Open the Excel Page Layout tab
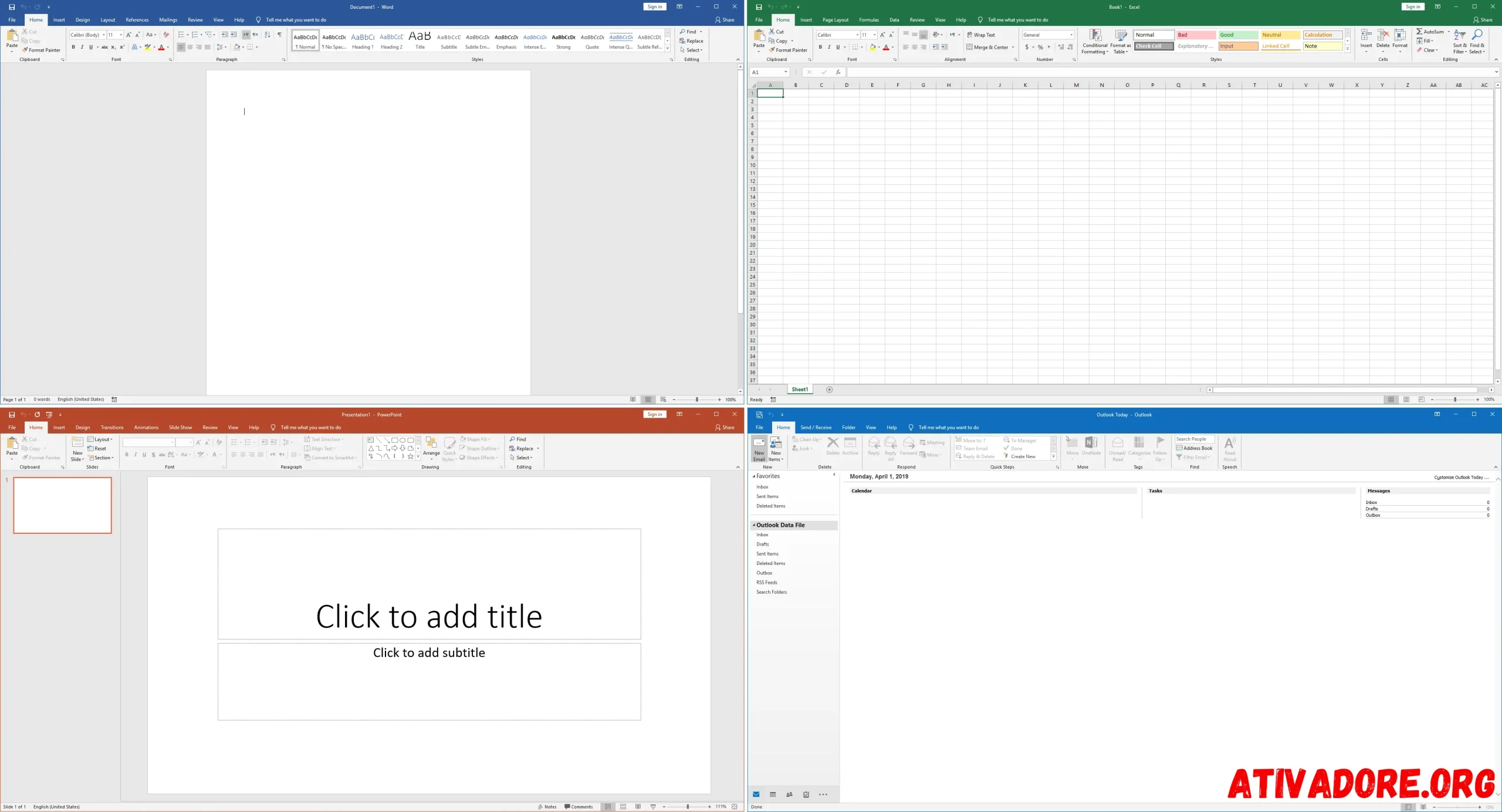The width and height of the screenshot is (1502, 812). pyautogui.click(x=835, y=20)
